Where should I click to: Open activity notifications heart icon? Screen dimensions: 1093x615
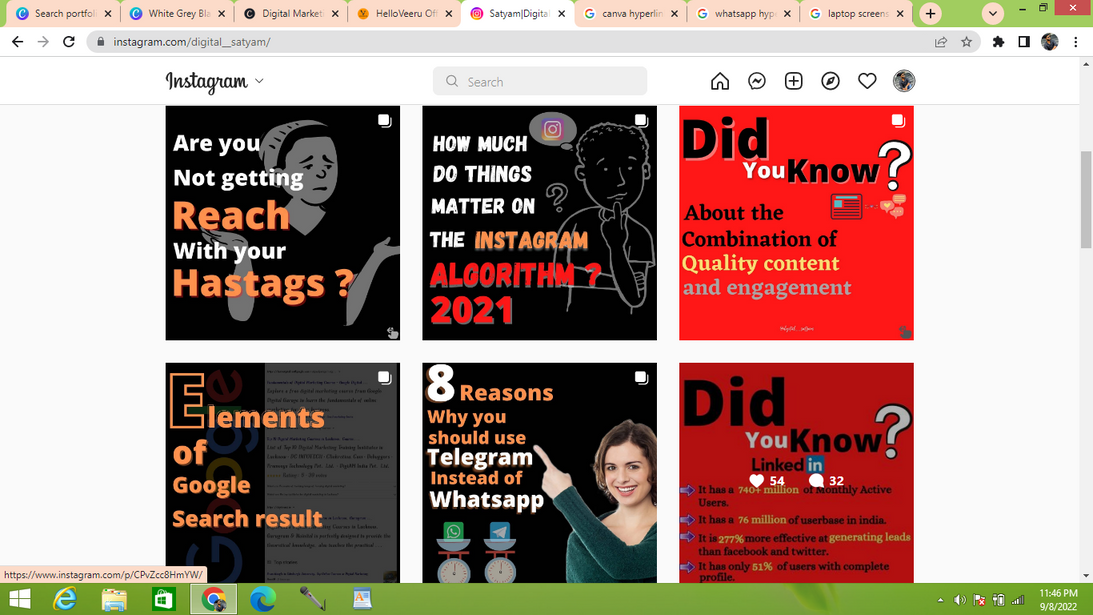click(867, 82)
